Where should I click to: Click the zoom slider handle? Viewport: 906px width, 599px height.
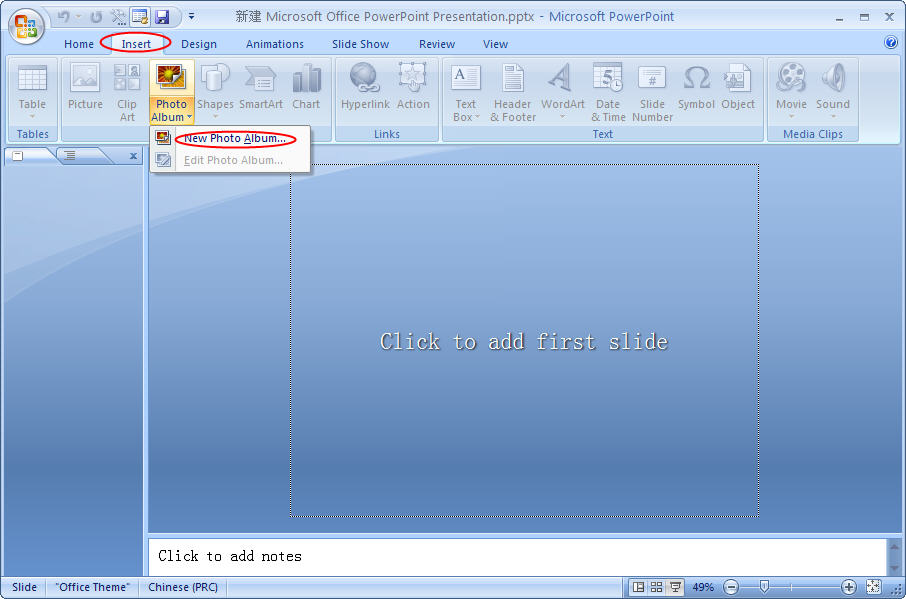pos(764,587)
